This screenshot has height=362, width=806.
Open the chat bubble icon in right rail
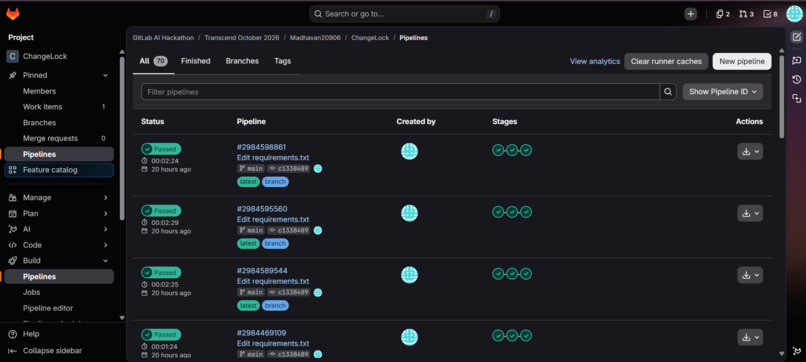(x=796, y=60)
